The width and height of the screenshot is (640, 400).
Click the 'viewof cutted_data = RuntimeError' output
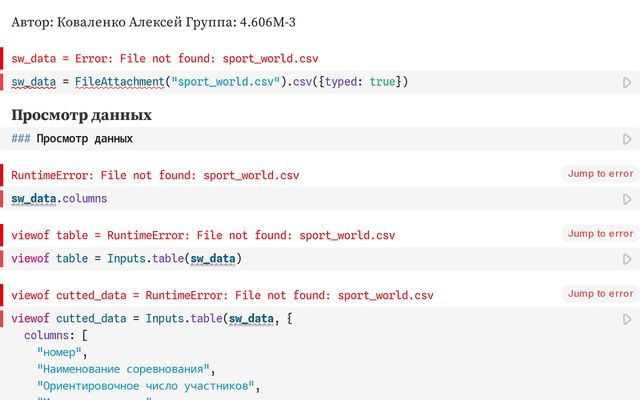coord(222,295)
